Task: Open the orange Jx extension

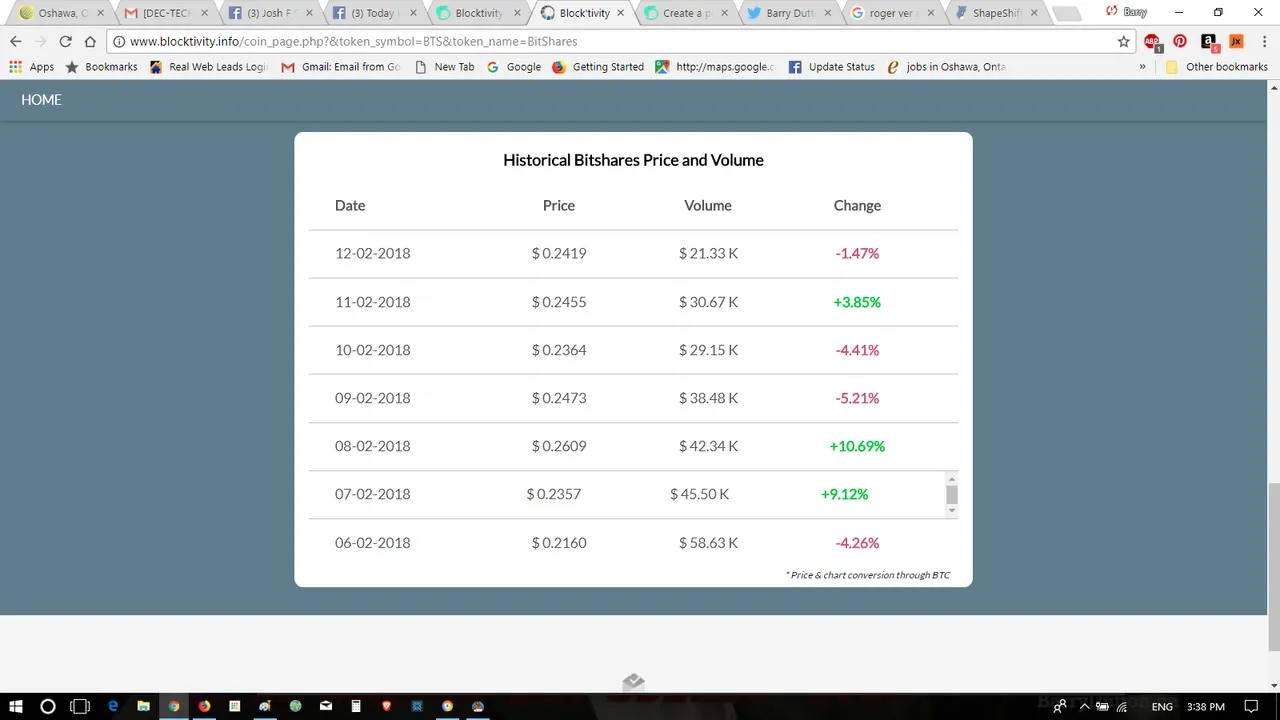Action: (1236, 41)
